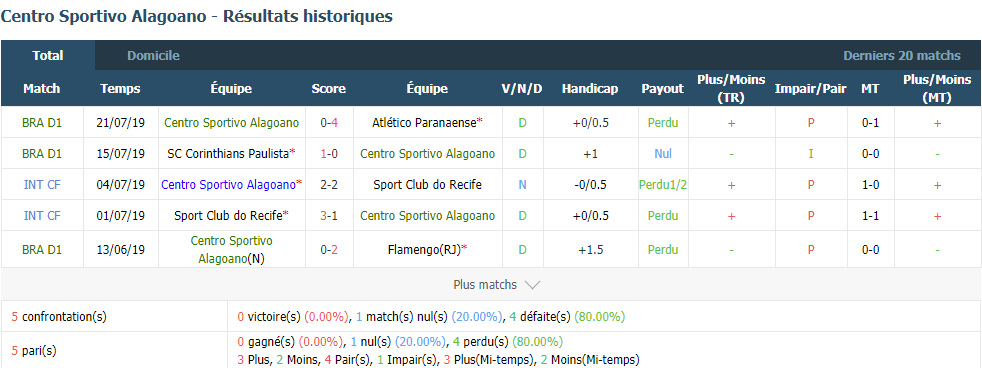
Task: Click the 0-4 score of 21/07/19 match
Action: 329,123
